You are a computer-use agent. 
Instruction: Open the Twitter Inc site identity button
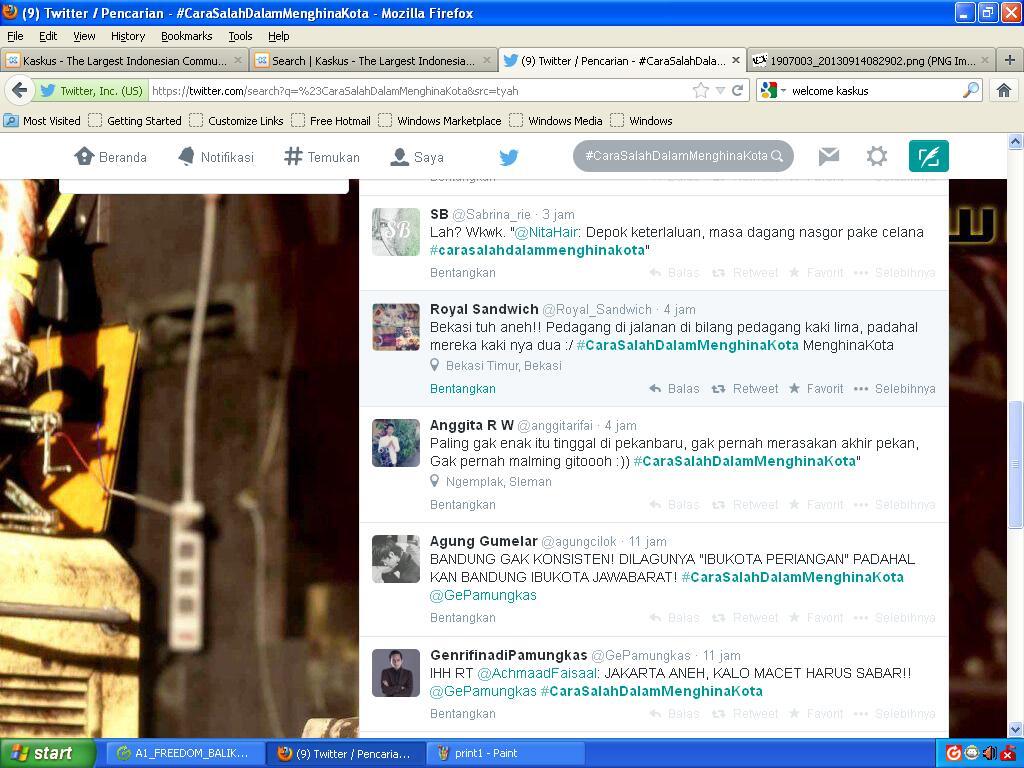pyautogui.click(x=91, y=90)
